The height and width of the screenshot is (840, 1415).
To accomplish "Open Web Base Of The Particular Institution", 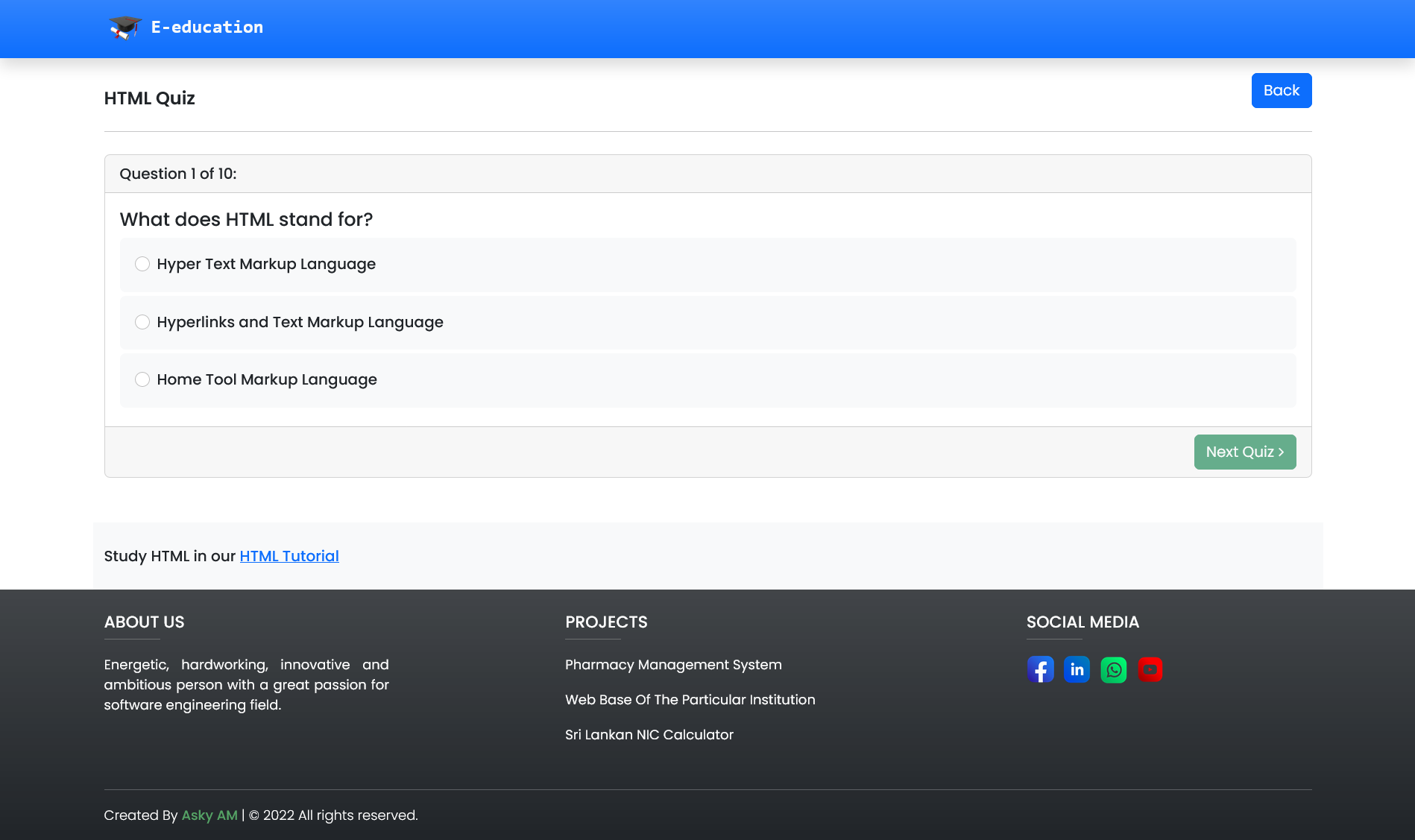I will tap(690, 700).
